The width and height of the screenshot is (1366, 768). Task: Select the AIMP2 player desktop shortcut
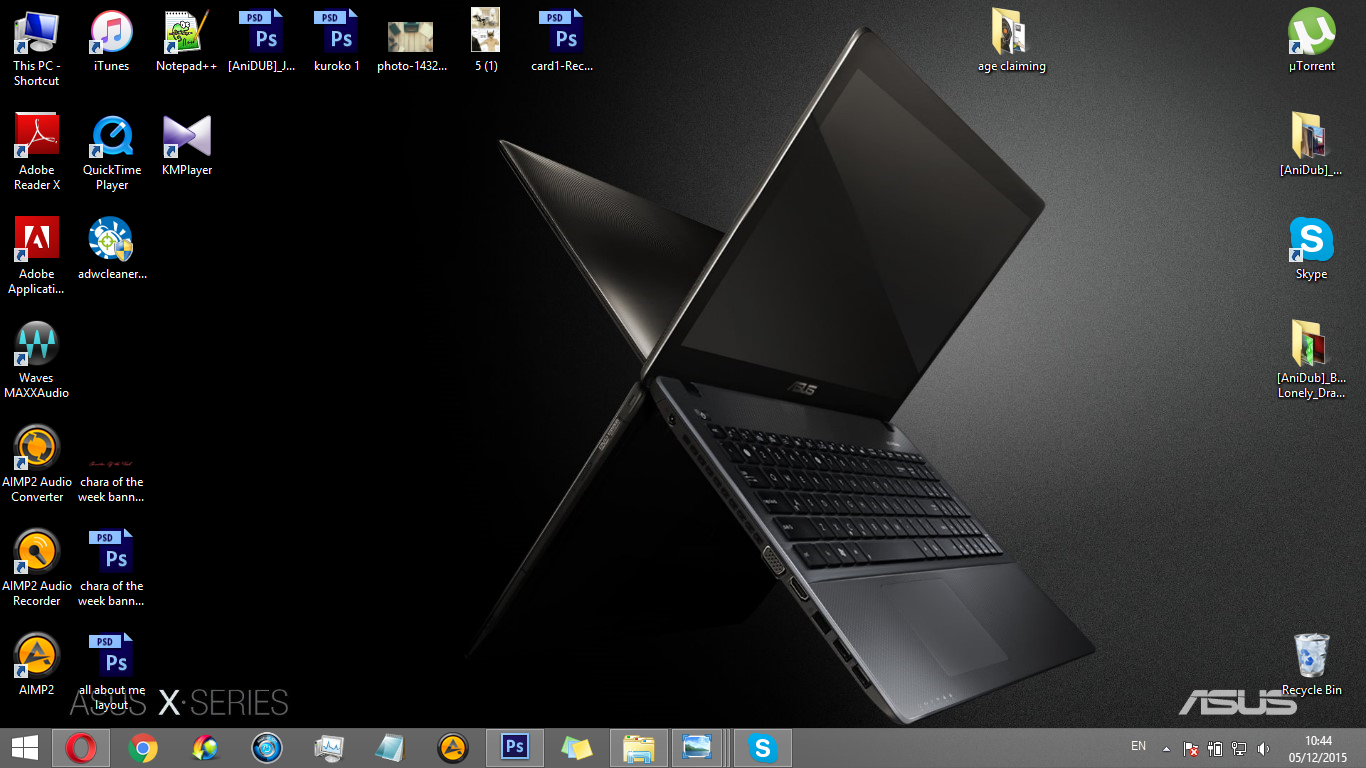pos(37,665)
